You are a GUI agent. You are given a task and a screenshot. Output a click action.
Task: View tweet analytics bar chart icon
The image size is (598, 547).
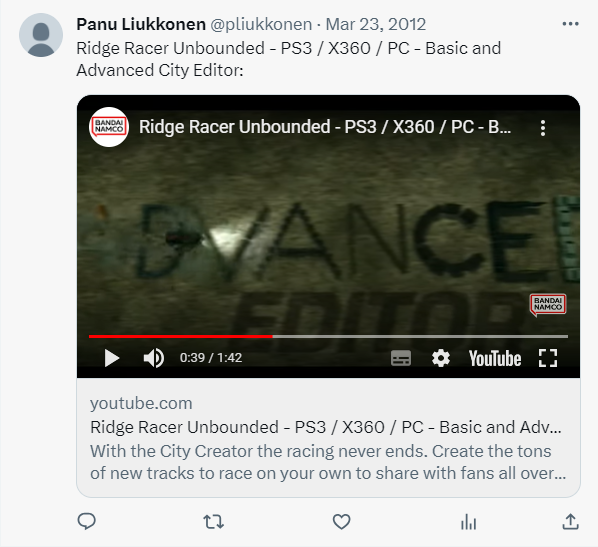coord(468,521)
